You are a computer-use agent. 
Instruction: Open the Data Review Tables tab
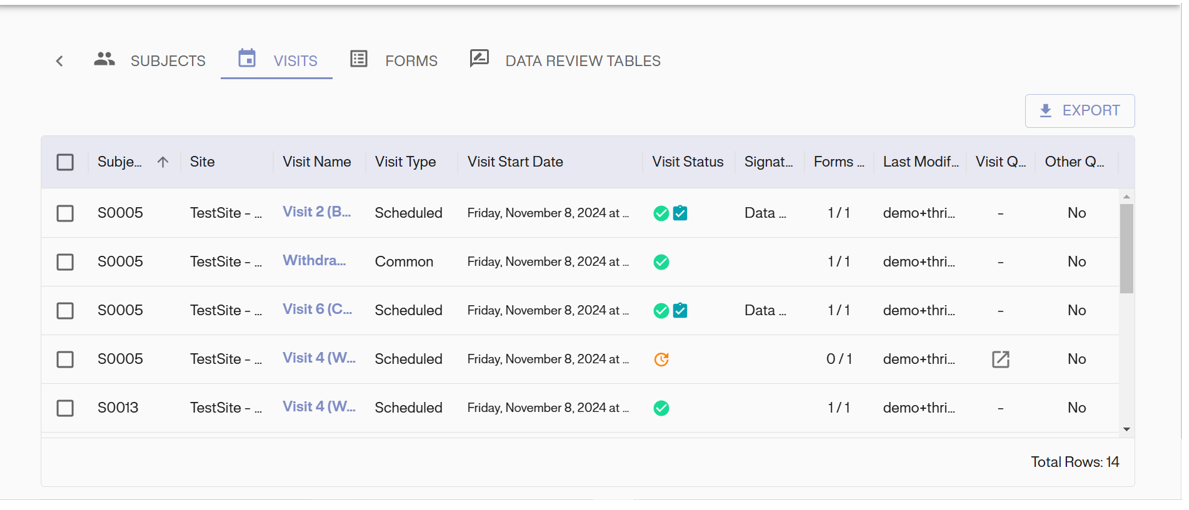(566, 61)
